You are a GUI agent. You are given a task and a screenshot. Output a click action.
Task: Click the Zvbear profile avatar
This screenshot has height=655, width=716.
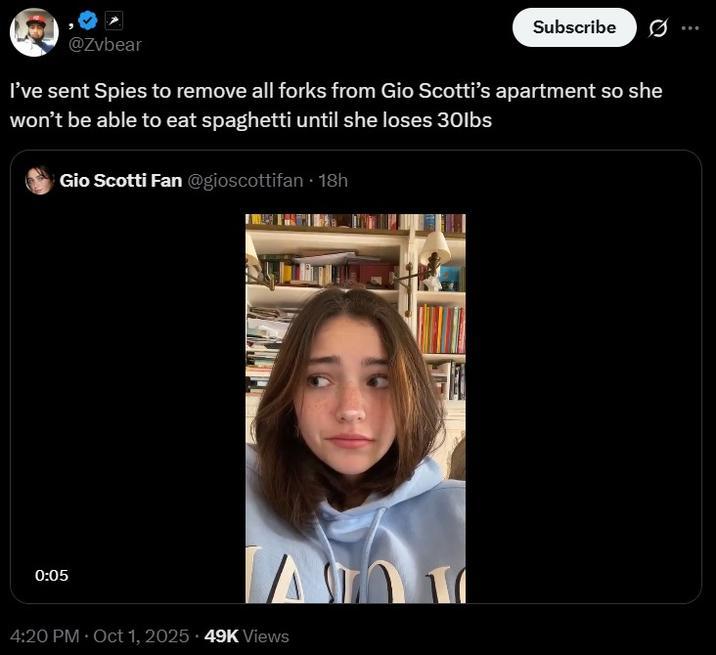click(34, 32)
